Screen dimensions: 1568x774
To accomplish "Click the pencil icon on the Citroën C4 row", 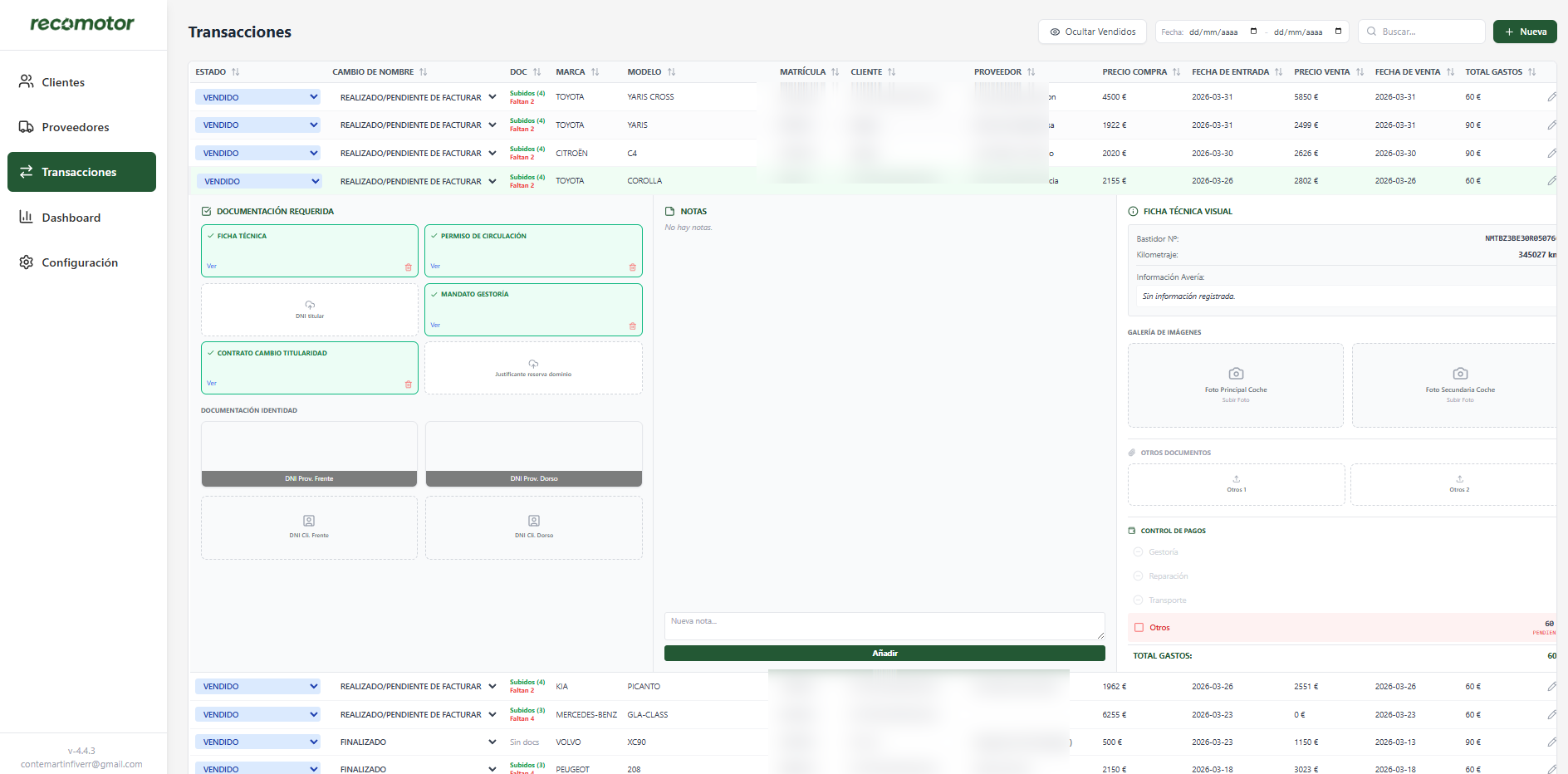I will tap(1551, 154).
